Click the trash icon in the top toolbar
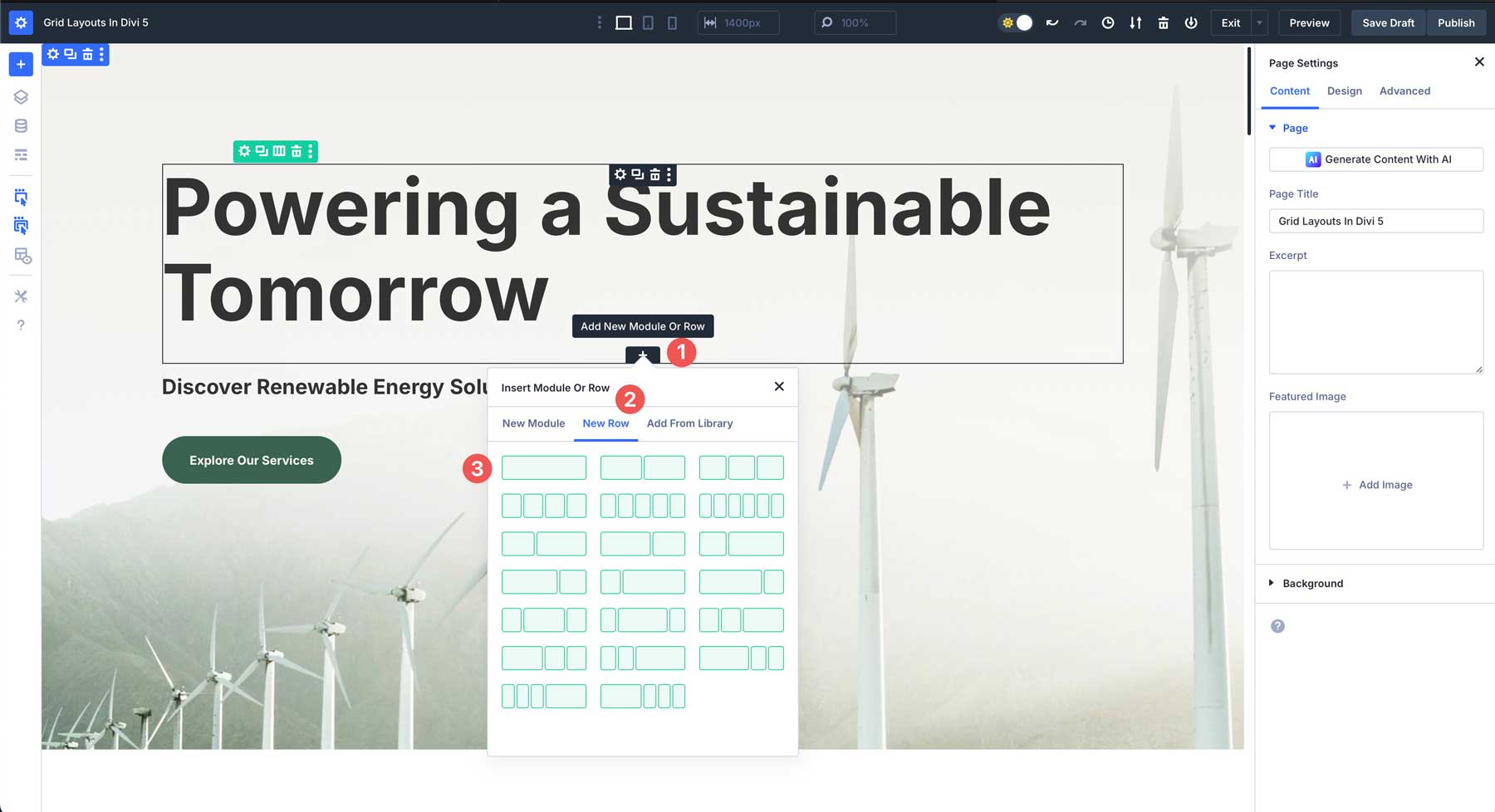The height and width of the screenshot is (812, 1495). [x=1164, y=22]
